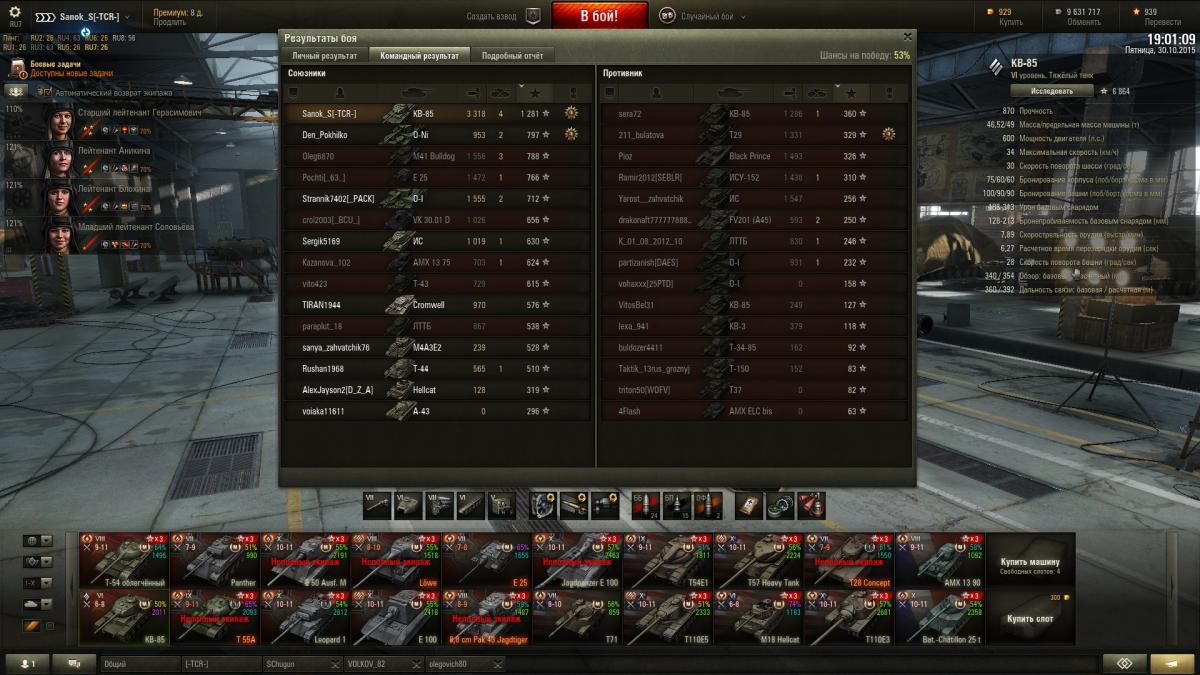Open the first ammo shell slot
Image resolution: width=1200 pixels, height=675 pixels.
(645, 505)
